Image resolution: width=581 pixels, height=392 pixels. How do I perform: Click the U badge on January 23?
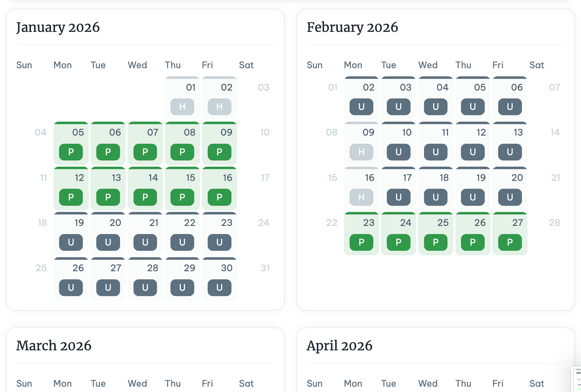[219, 242]
